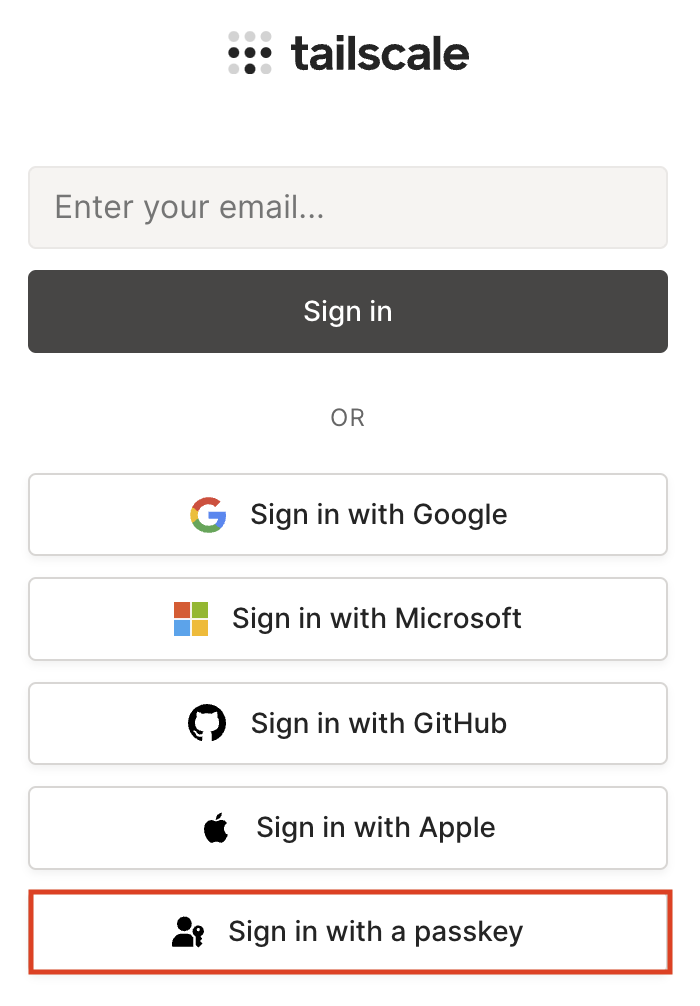Image resolution: width=700 pixels, height=1006 pixels.
Task: Click the GitHub Octocat logo icon
Action: click(208, 723)
